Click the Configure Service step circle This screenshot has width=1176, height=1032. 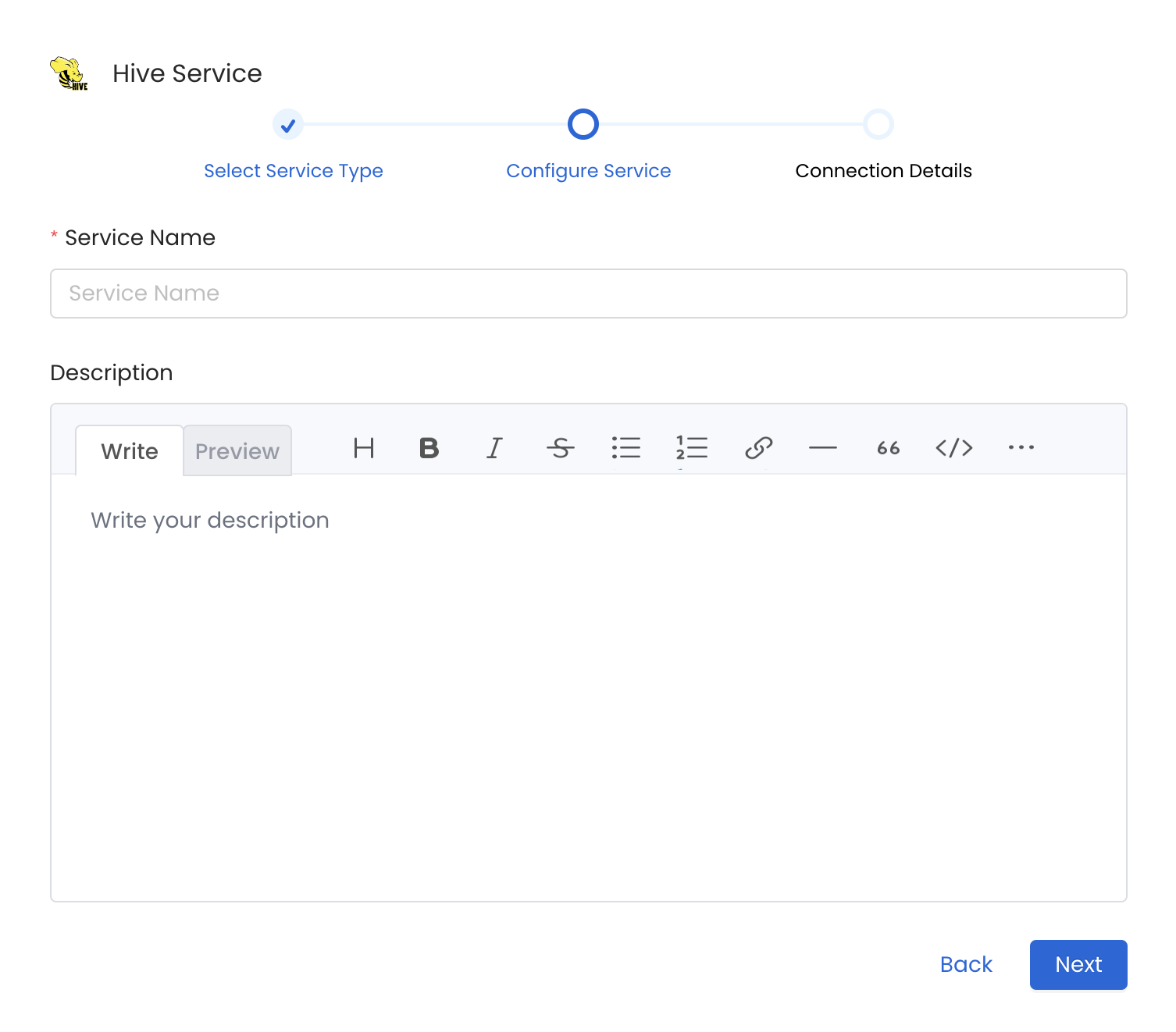(583, 125)
